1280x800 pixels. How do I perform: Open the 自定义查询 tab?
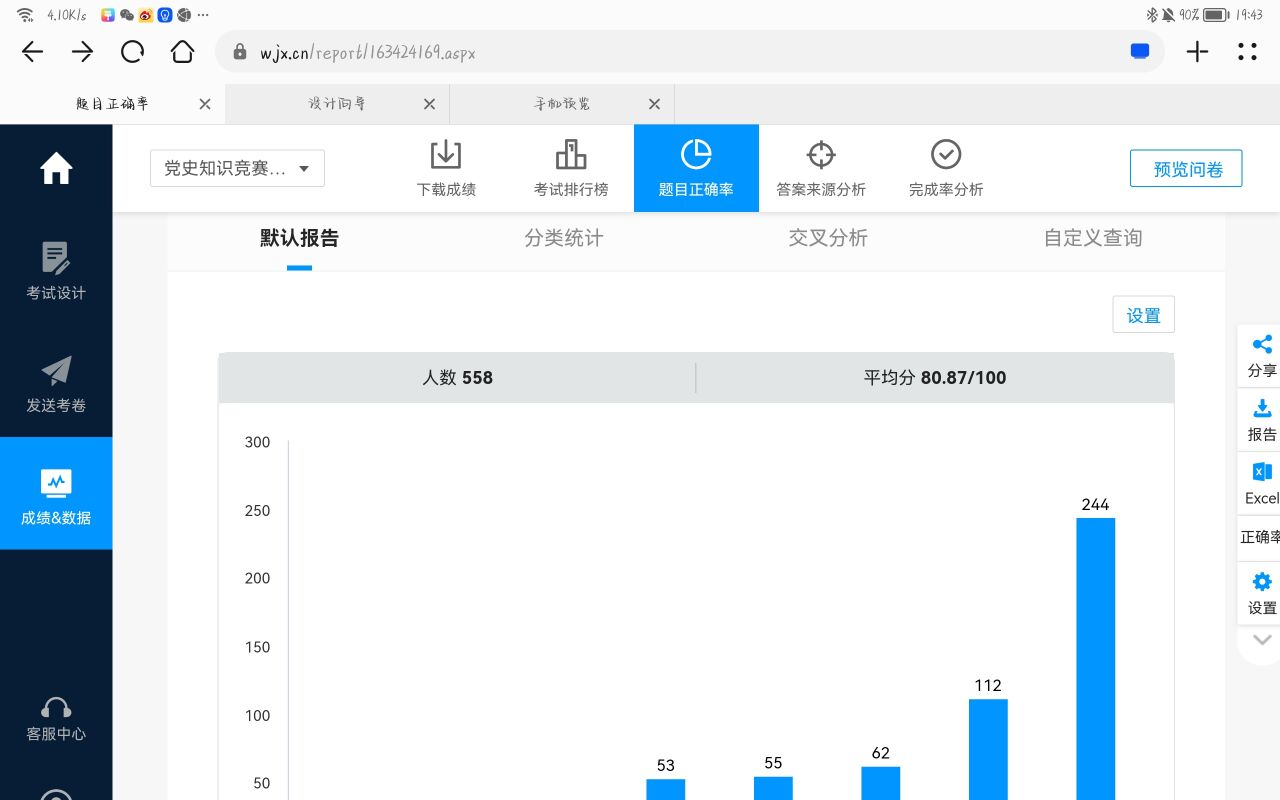(1092, 238)
